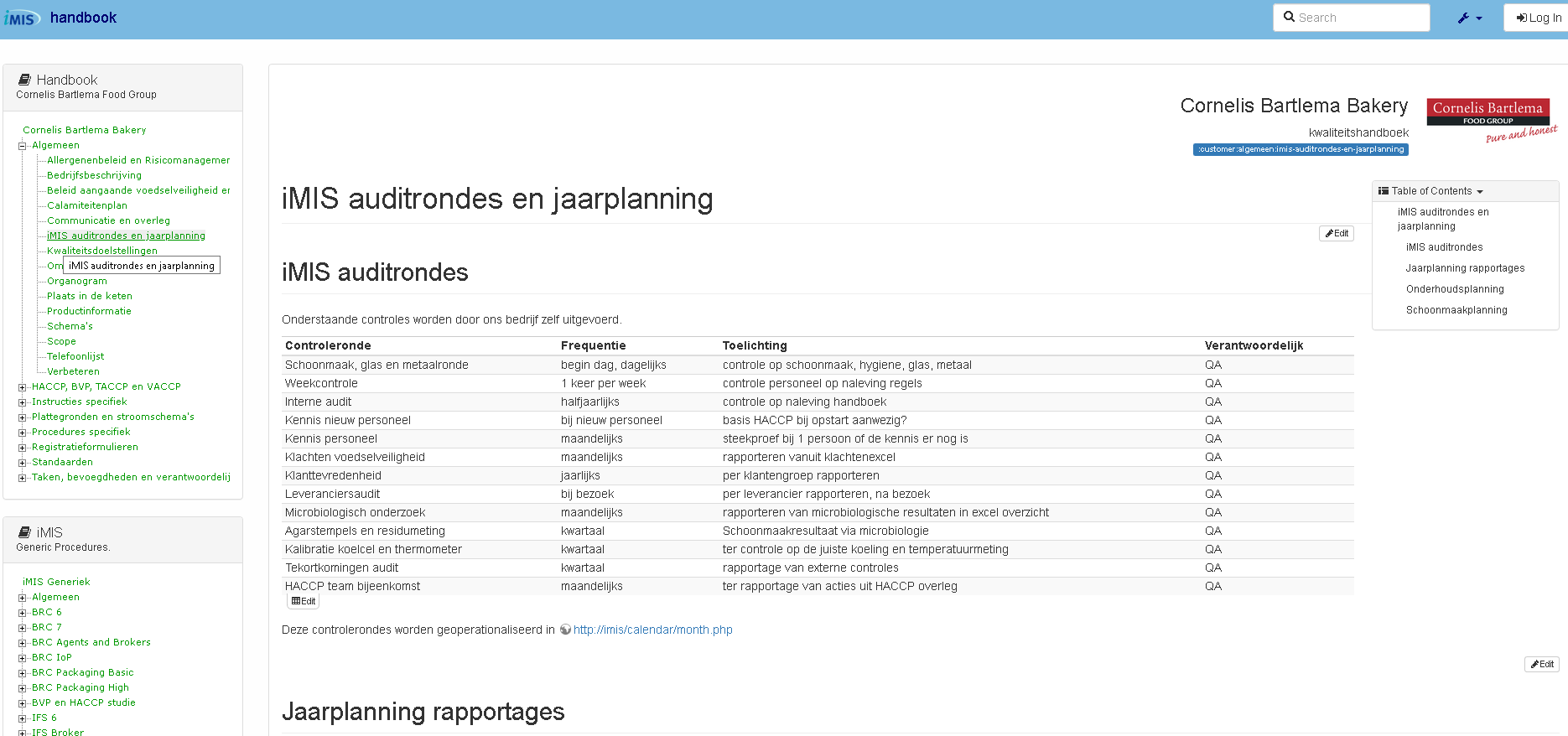Open Telefoonlijst page
Screen dimensions: 1568x736
click(75, 356)
